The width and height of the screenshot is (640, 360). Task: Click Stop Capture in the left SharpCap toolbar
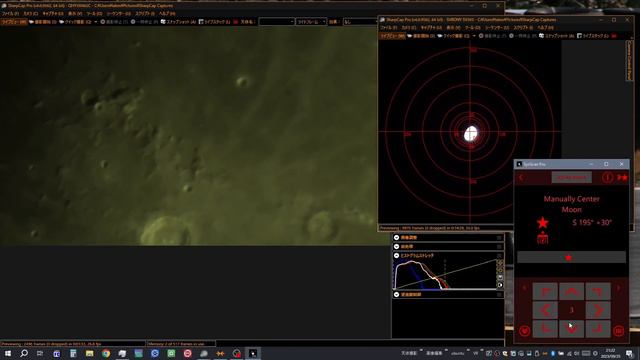[x=114, y=22]
